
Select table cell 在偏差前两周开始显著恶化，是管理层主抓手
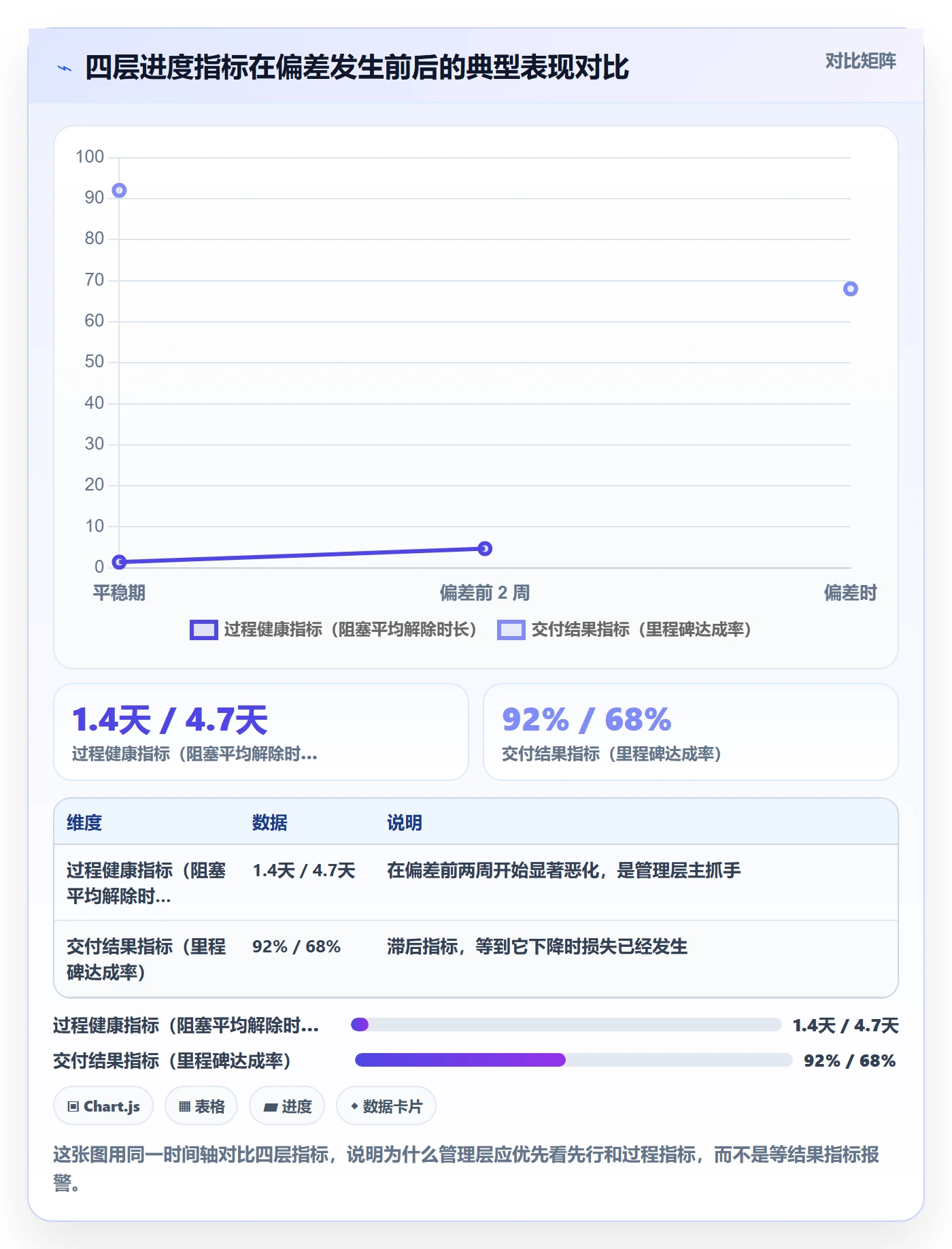click(564, 870)
